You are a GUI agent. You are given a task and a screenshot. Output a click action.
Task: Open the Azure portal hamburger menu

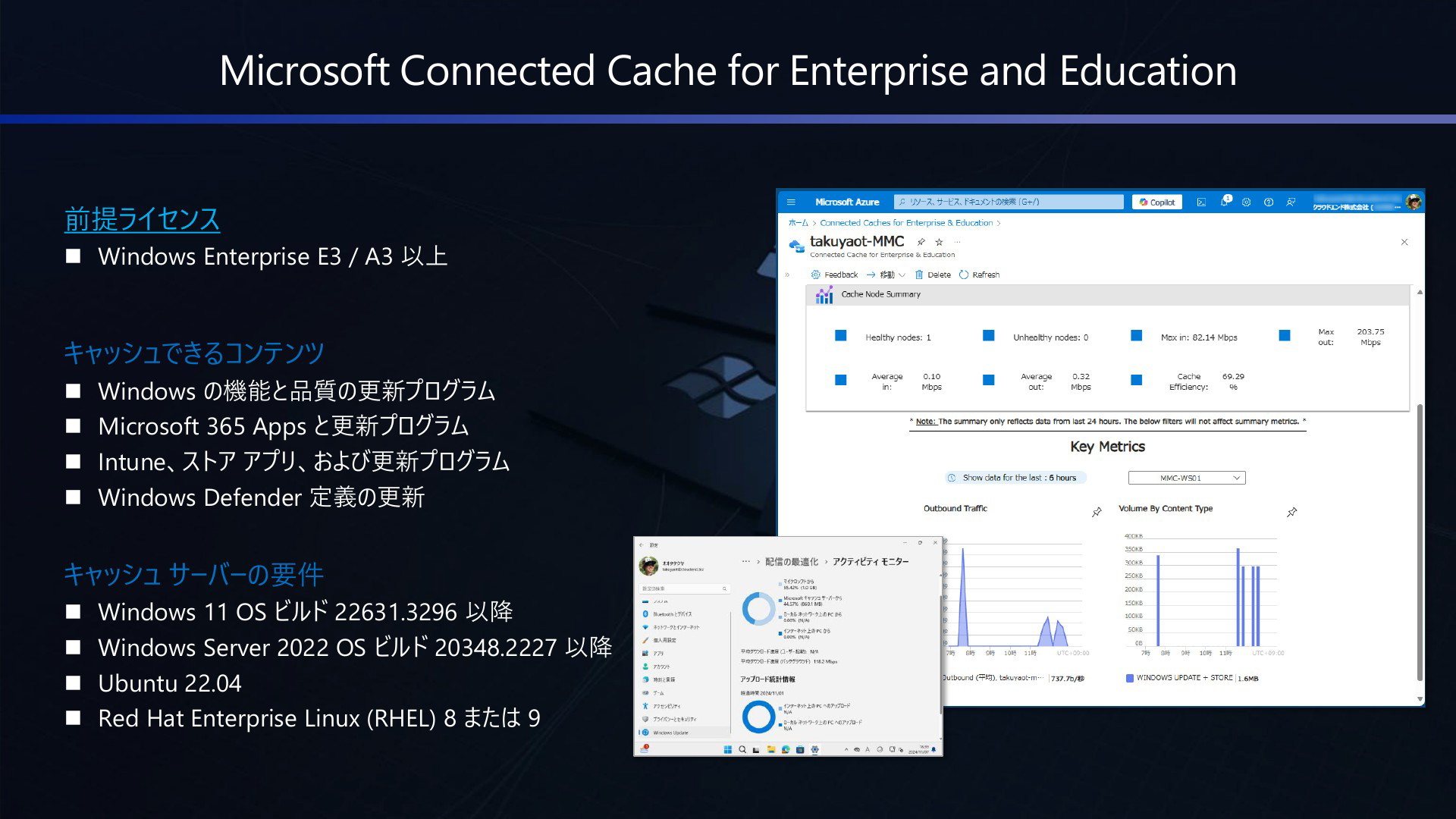(791, 202)
